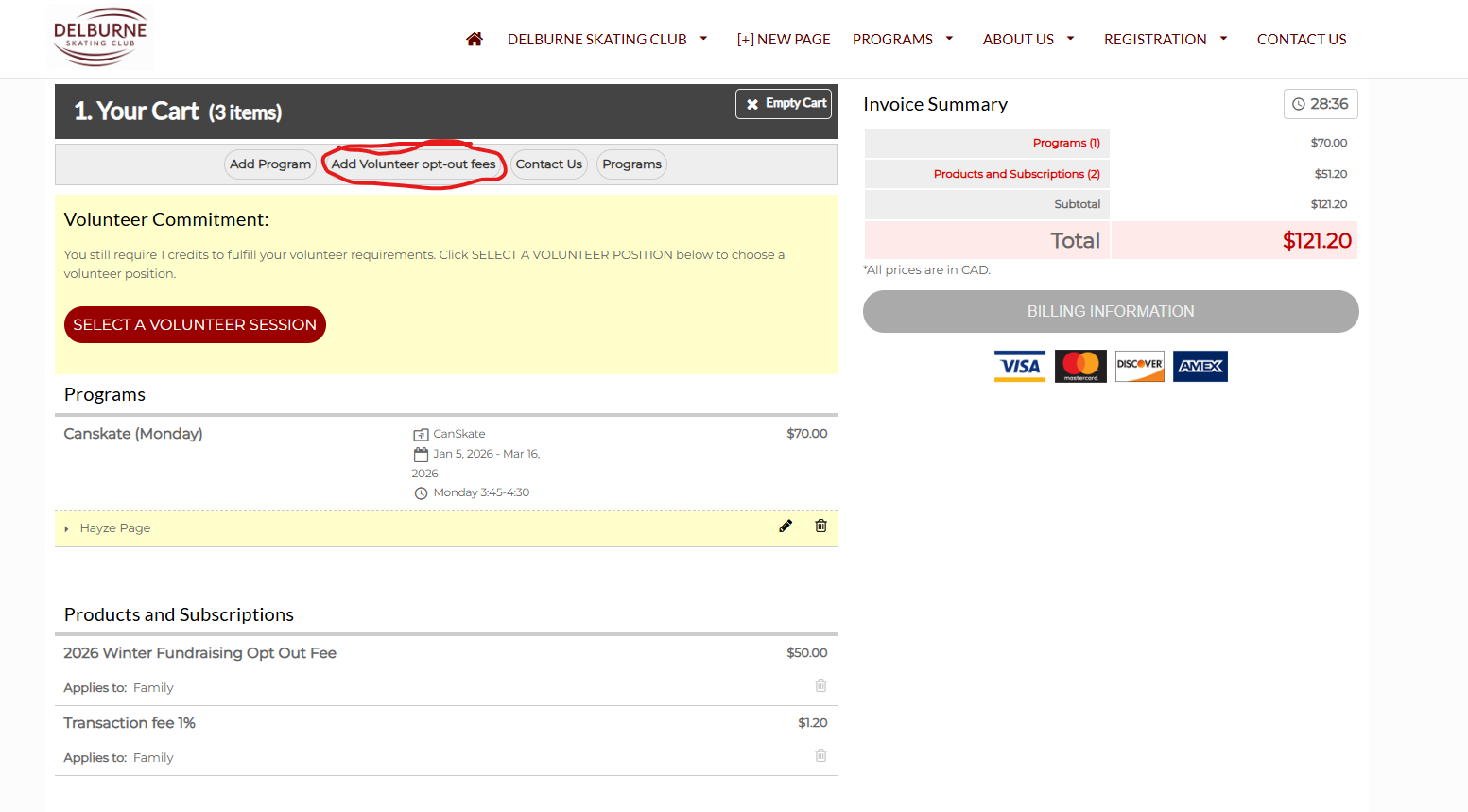Open the Delburne Skating Club dropdown menu
The image size is (1468, 812).
point(607,39)
